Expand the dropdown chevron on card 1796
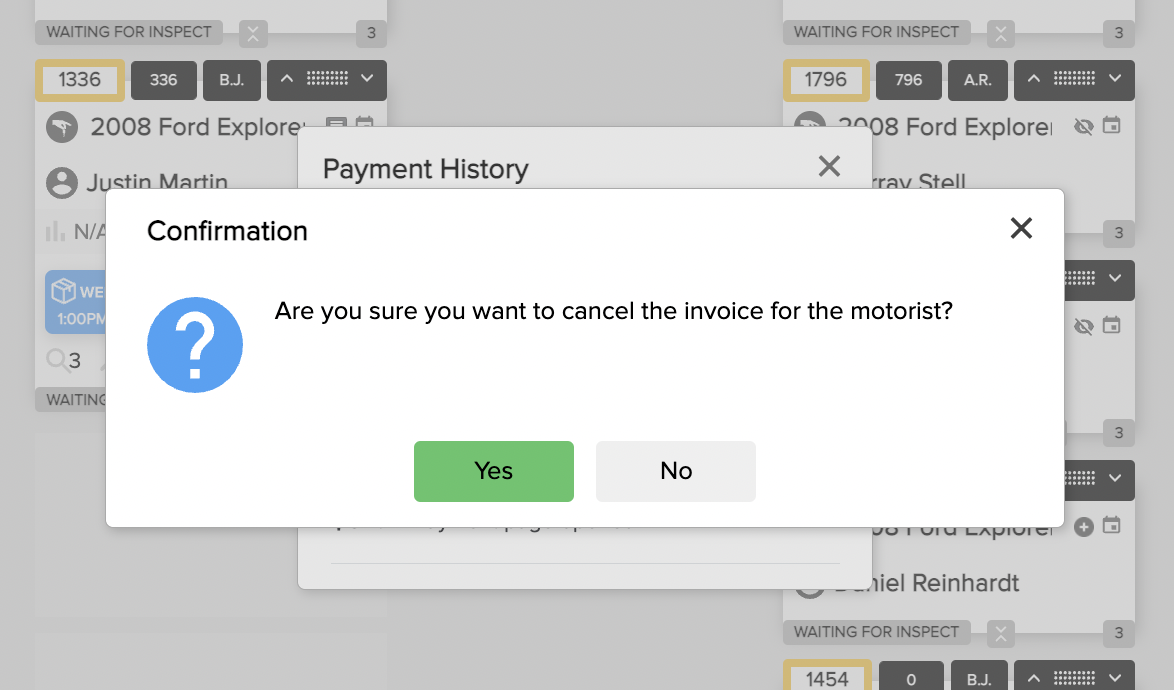Screen dimensions: 1174x690 1115,79
